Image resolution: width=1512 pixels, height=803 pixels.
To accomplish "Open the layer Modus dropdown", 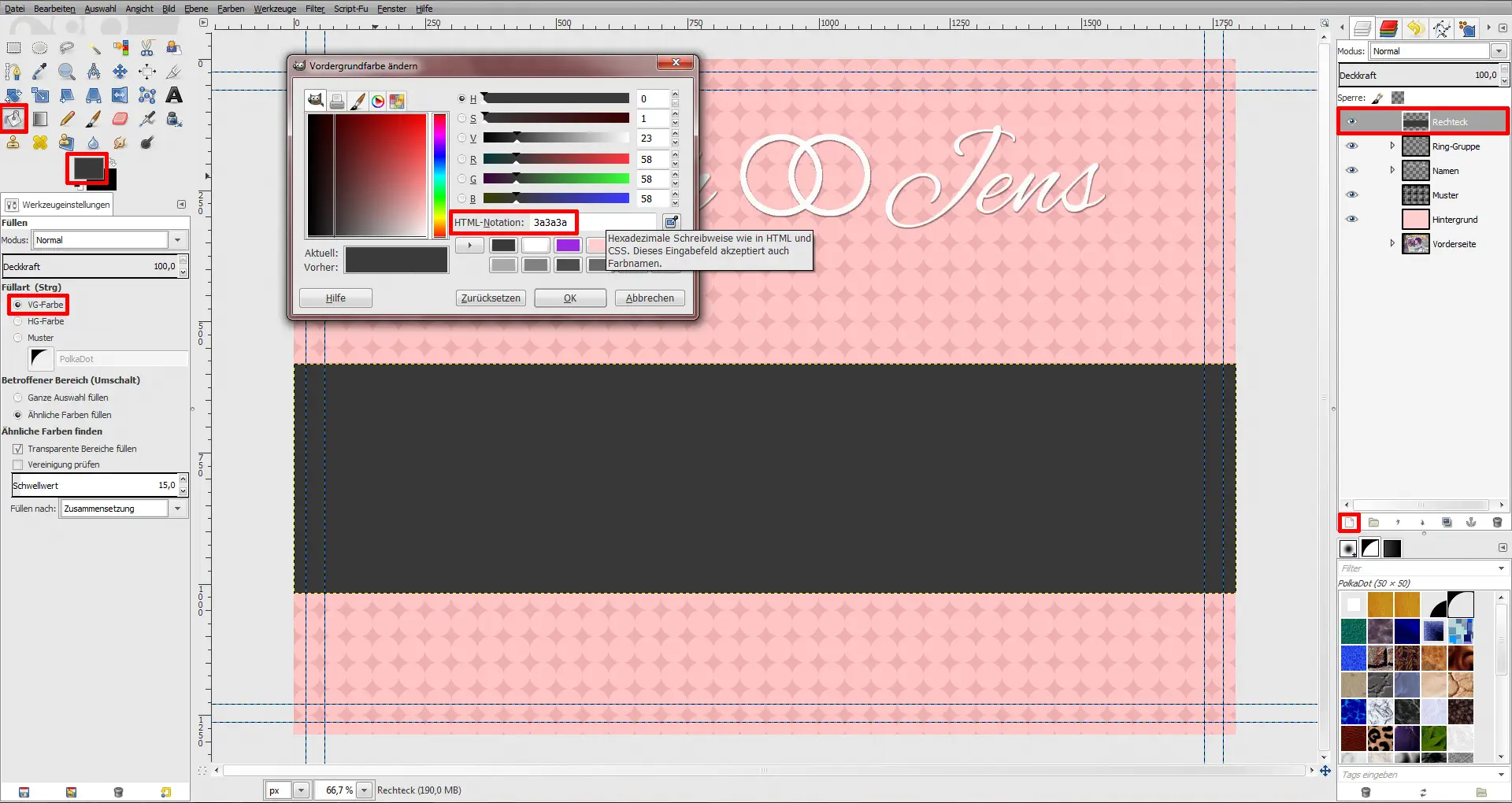I will click(1499, 51).
